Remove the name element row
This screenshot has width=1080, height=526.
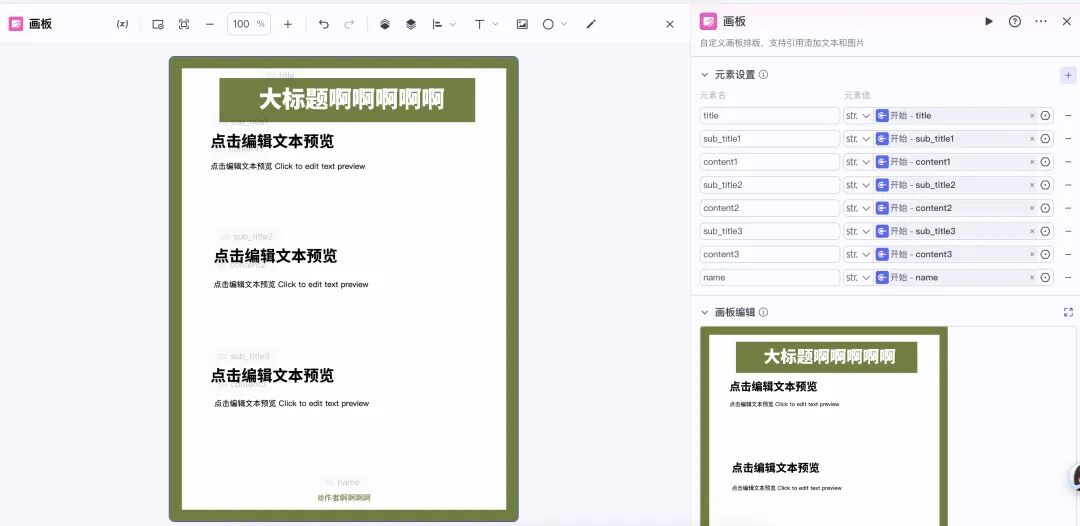1068,277
